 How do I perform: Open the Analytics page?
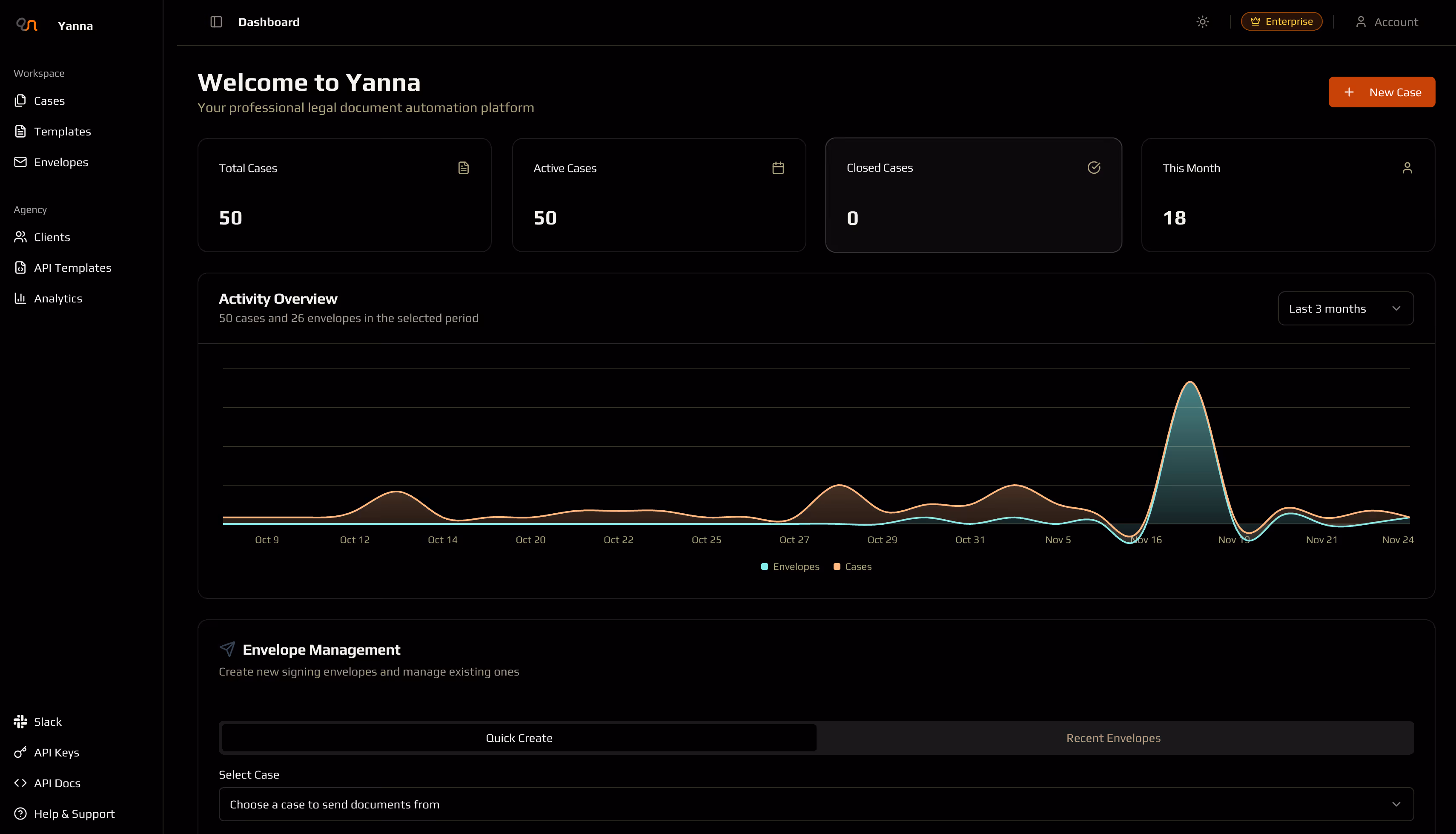pyautogui.click(x=58, y=299)
